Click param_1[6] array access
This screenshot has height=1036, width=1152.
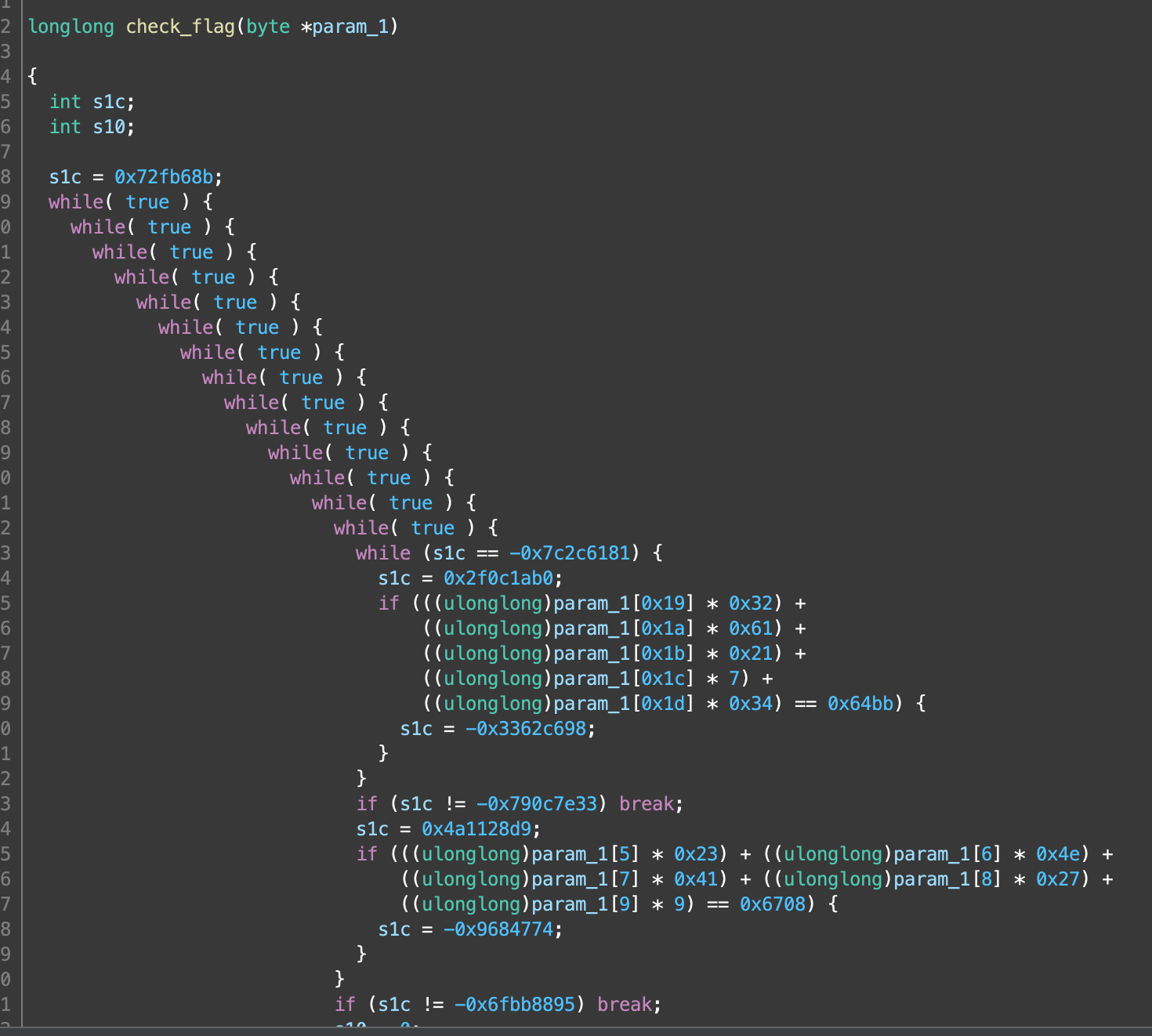click(948, 854)
